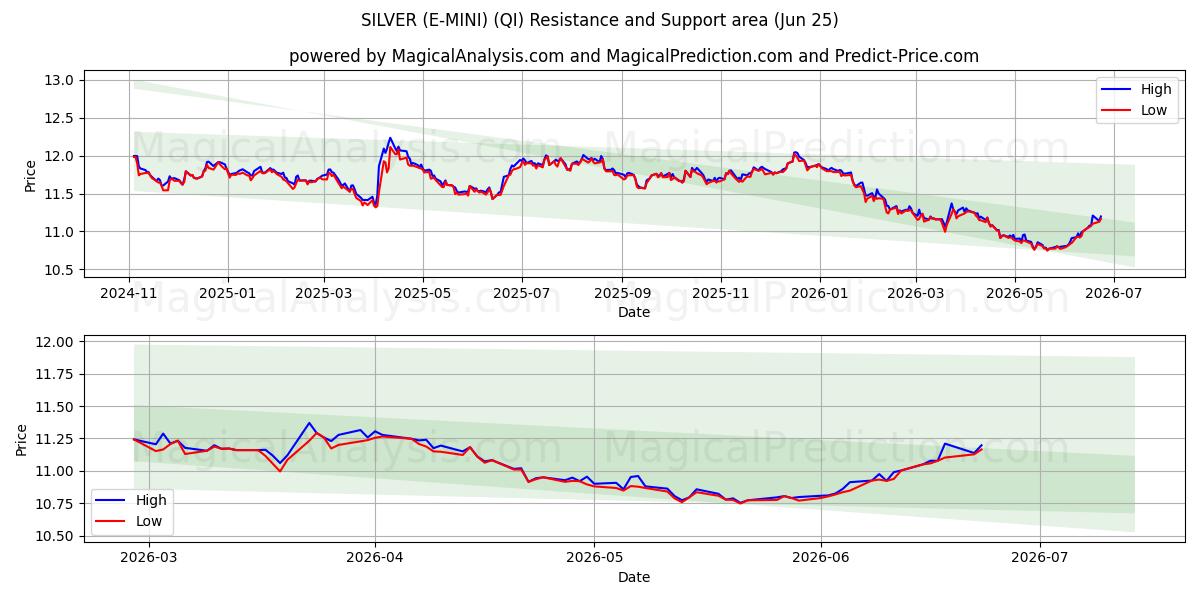This screenshot has width=1200, height=600.
Task: Click top chart x-axis label '2025-03'
Action: click(x=324, y=293)
